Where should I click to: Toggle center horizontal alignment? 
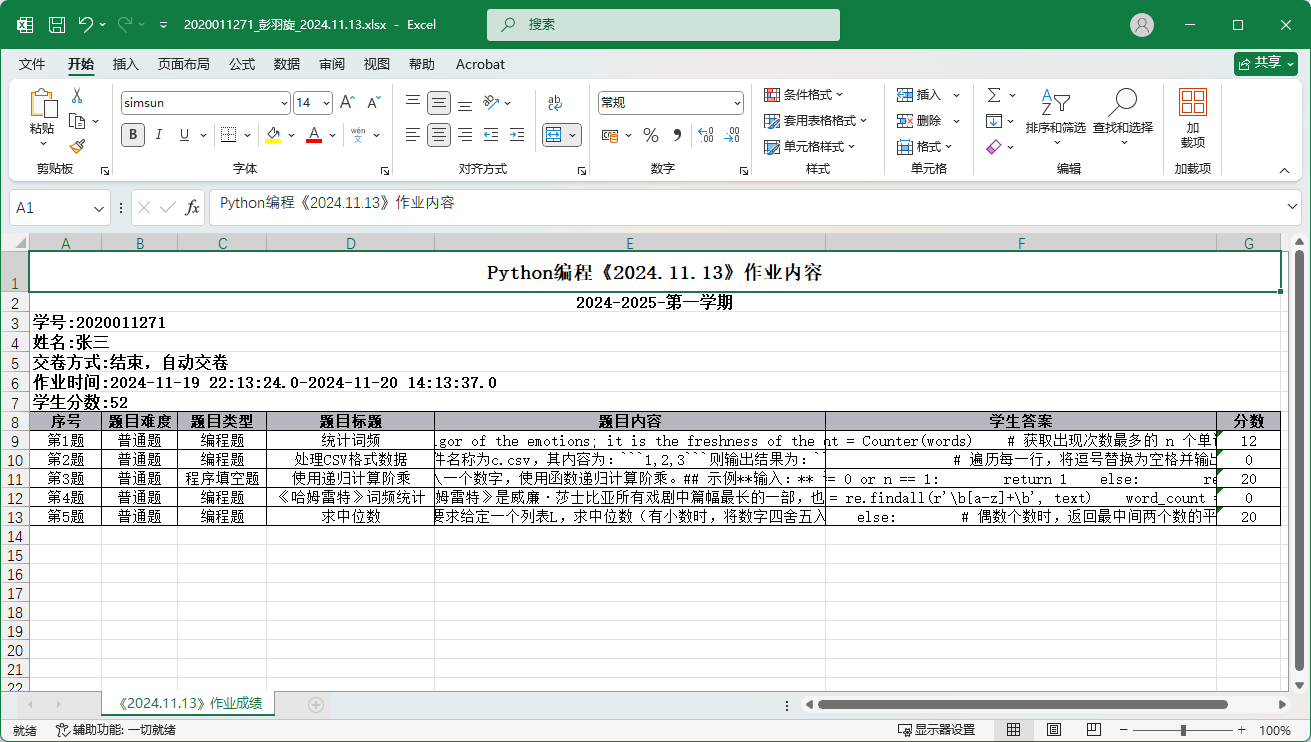point(439,134)
